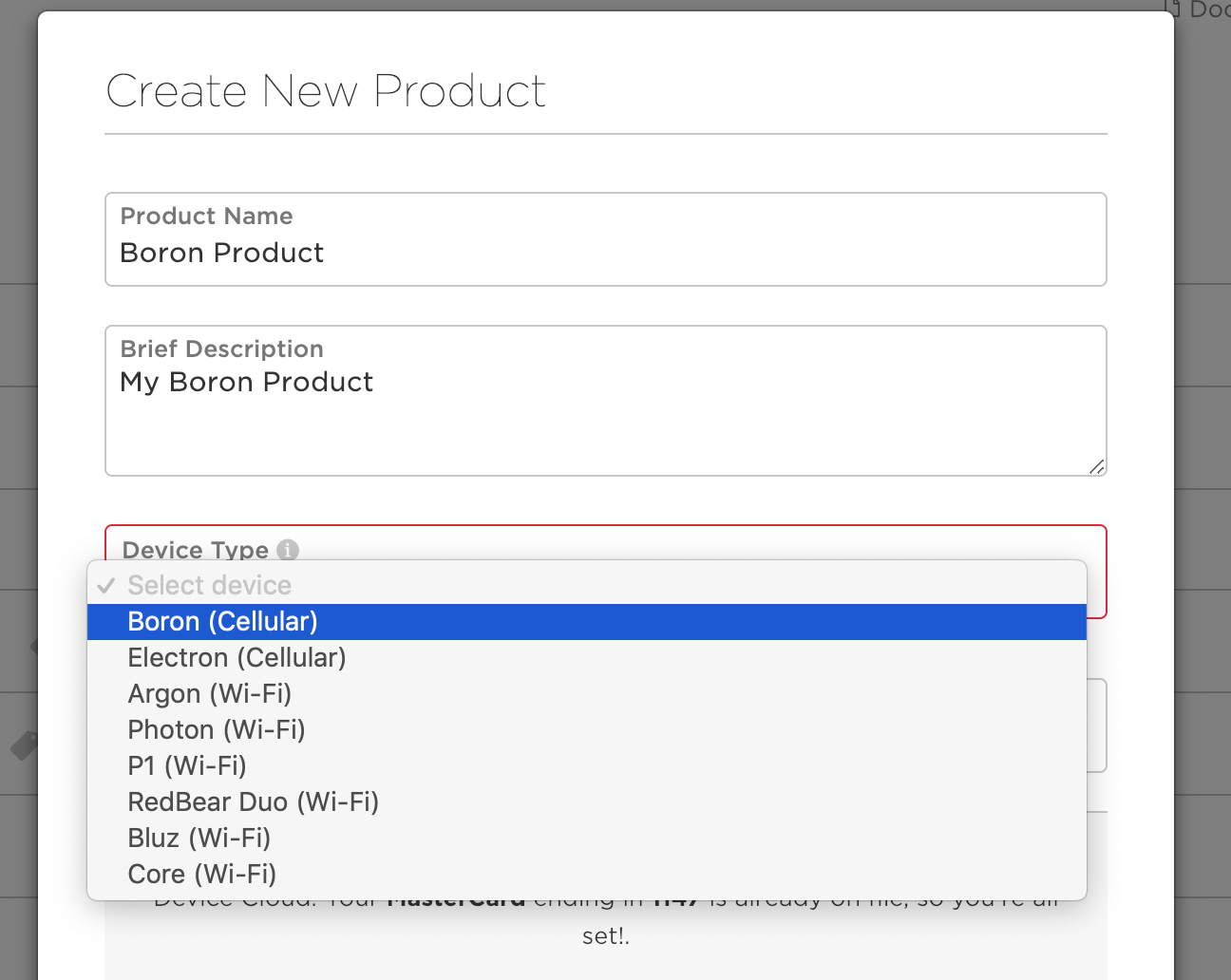Click the tag icon behind the dialog
1231x980 pixels.
[25, 745]
